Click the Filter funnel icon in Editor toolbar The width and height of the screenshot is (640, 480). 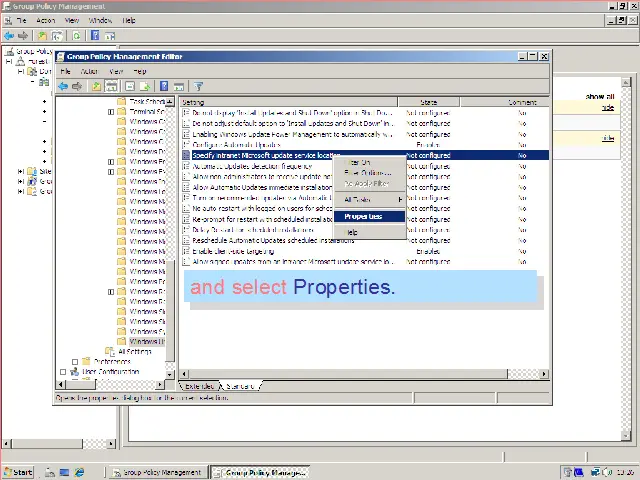tap(198, 86)
